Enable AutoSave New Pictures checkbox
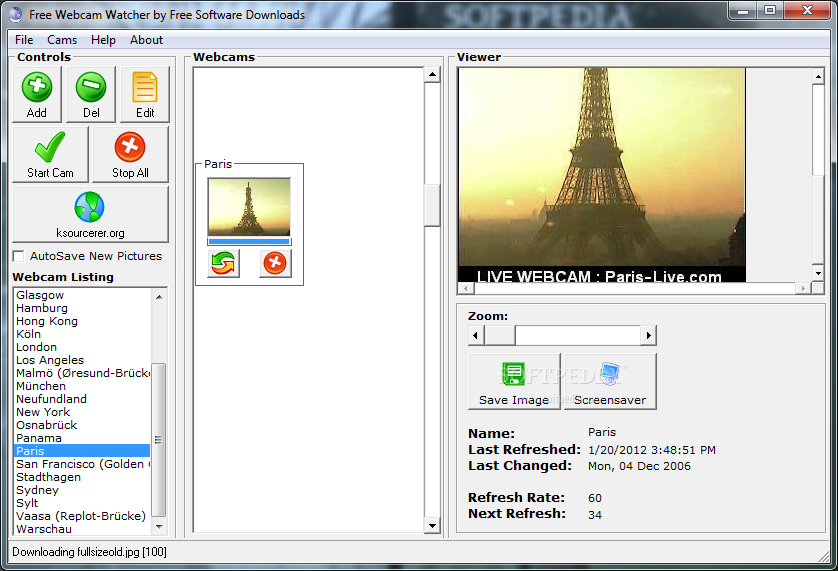This screenshot has height=571, width=838. [19, 257]
